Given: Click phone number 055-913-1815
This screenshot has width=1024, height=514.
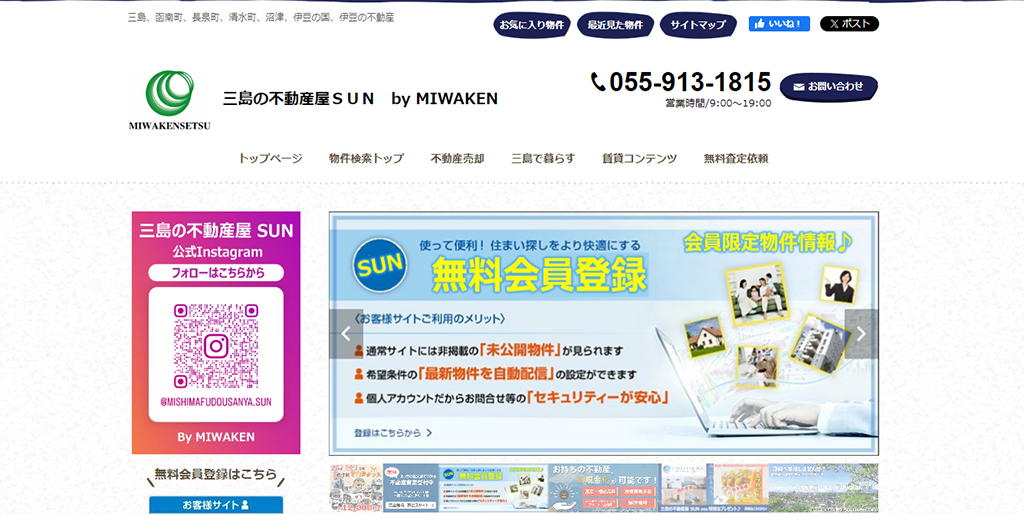Looking at the screenshot, I should click(690, 82).
